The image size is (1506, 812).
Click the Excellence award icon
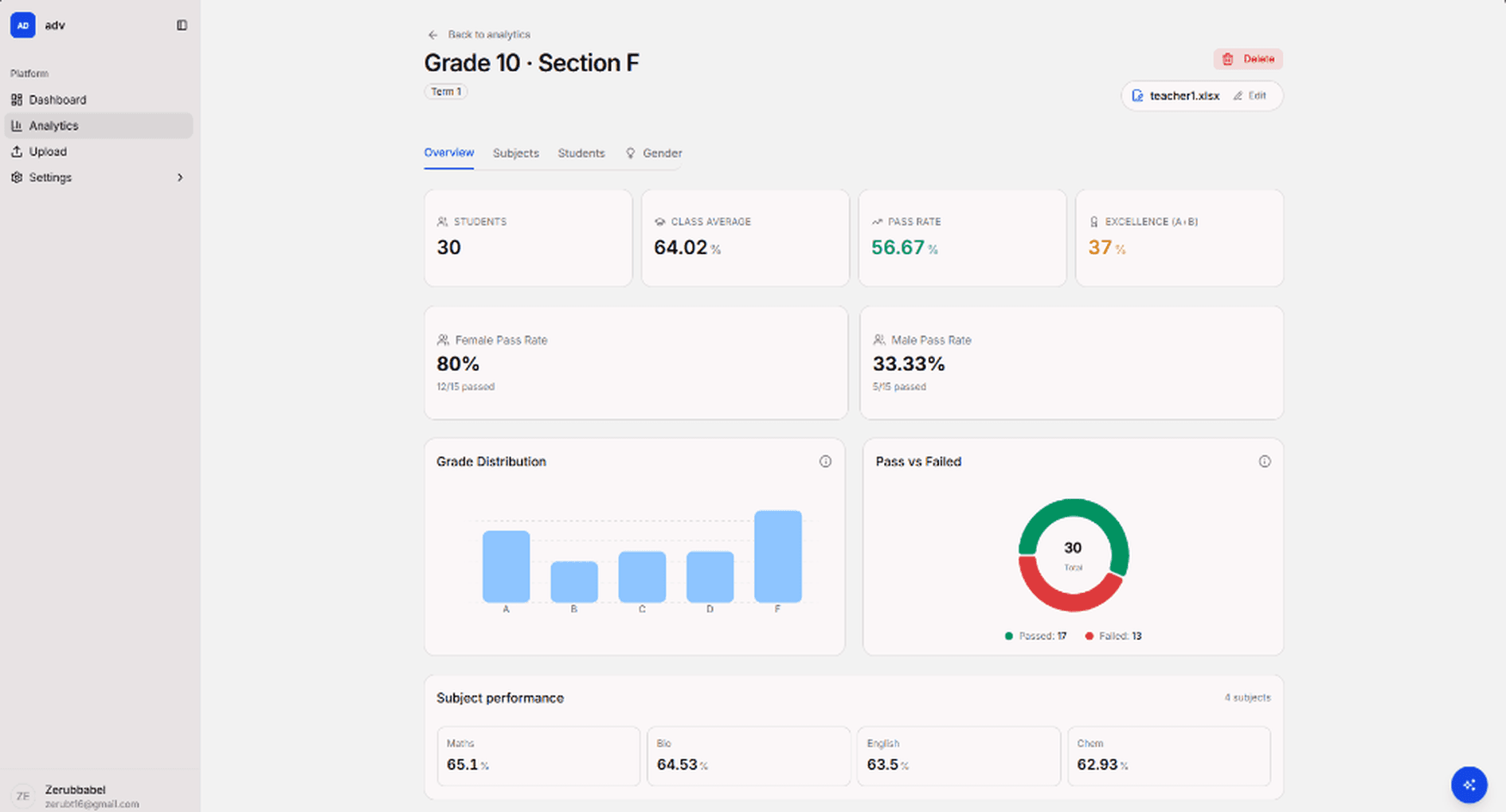pos(1094,221)
